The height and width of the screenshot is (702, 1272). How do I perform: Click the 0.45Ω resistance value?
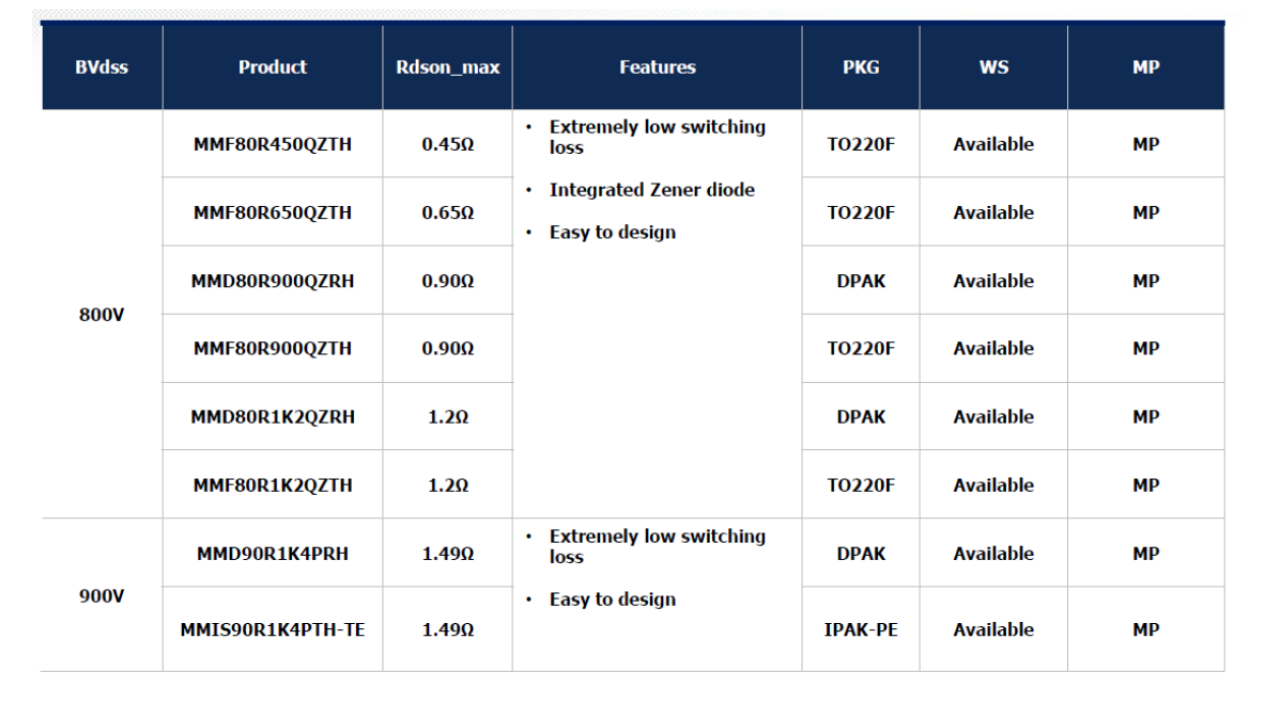tap(447, 144)
